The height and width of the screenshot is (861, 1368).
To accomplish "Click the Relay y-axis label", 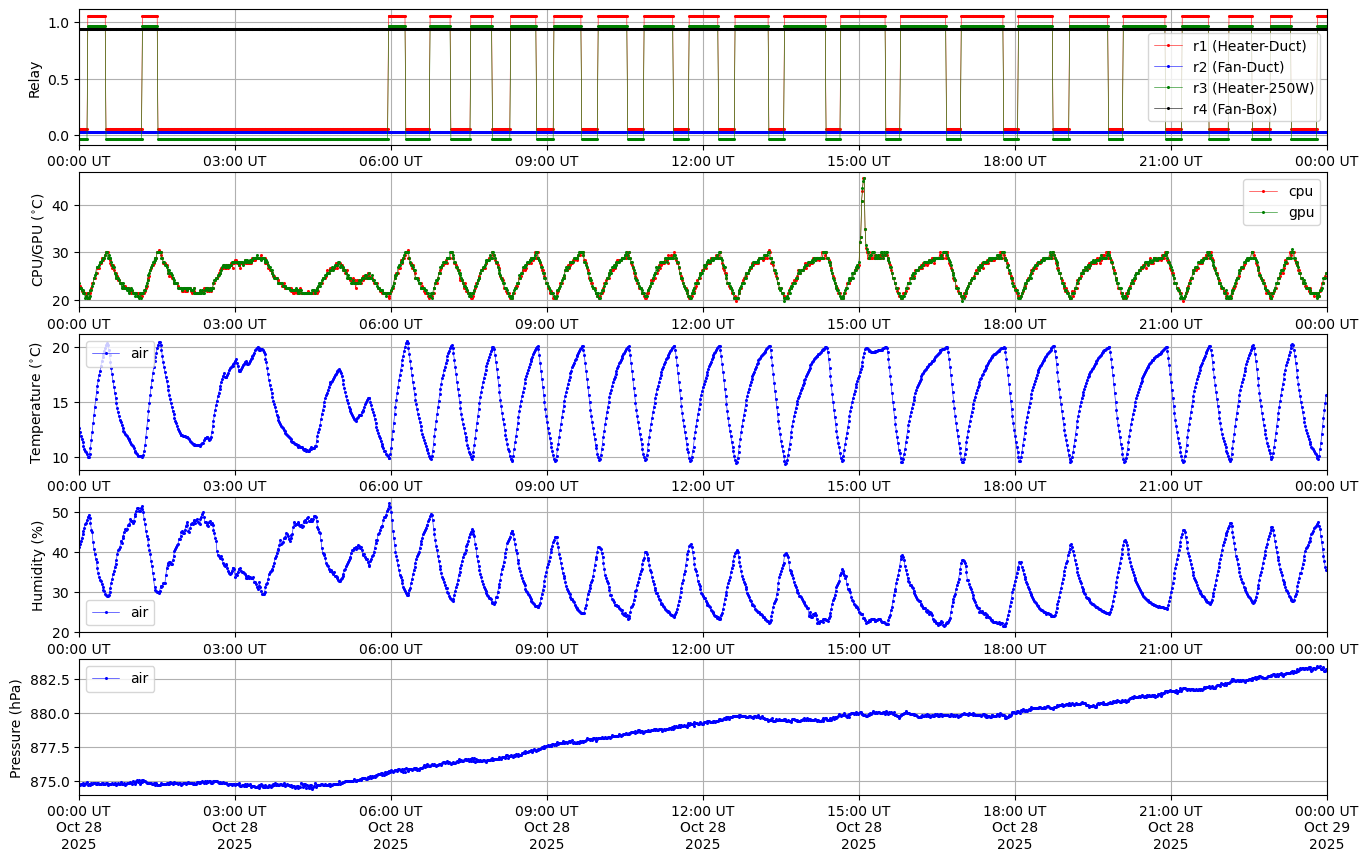I will tap(35, 79).
